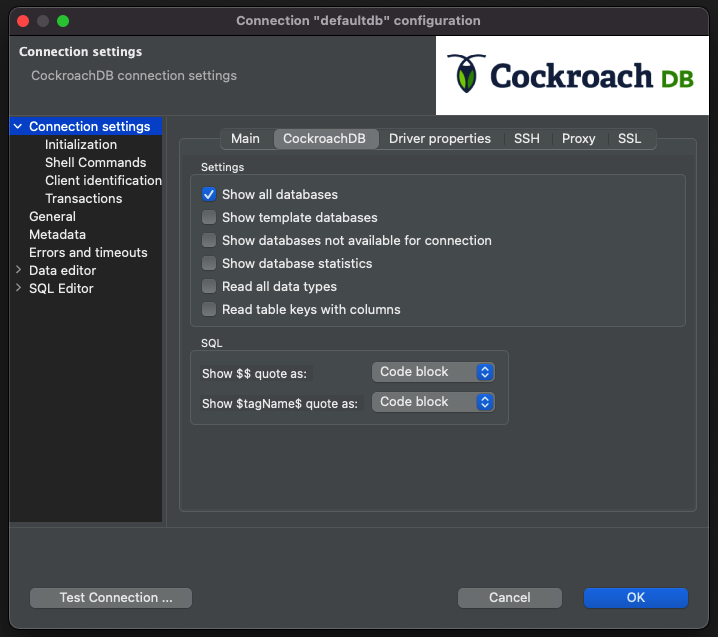Switch to the Proxy tab

(578, 139)
